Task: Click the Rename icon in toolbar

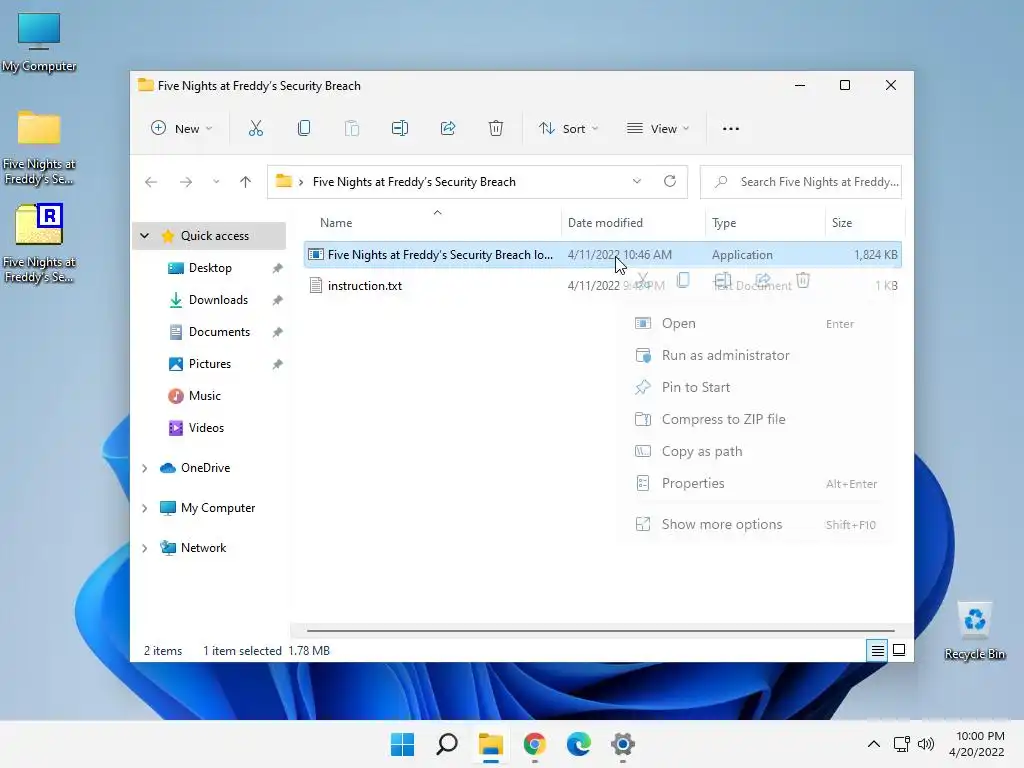Action: point(400,129)
